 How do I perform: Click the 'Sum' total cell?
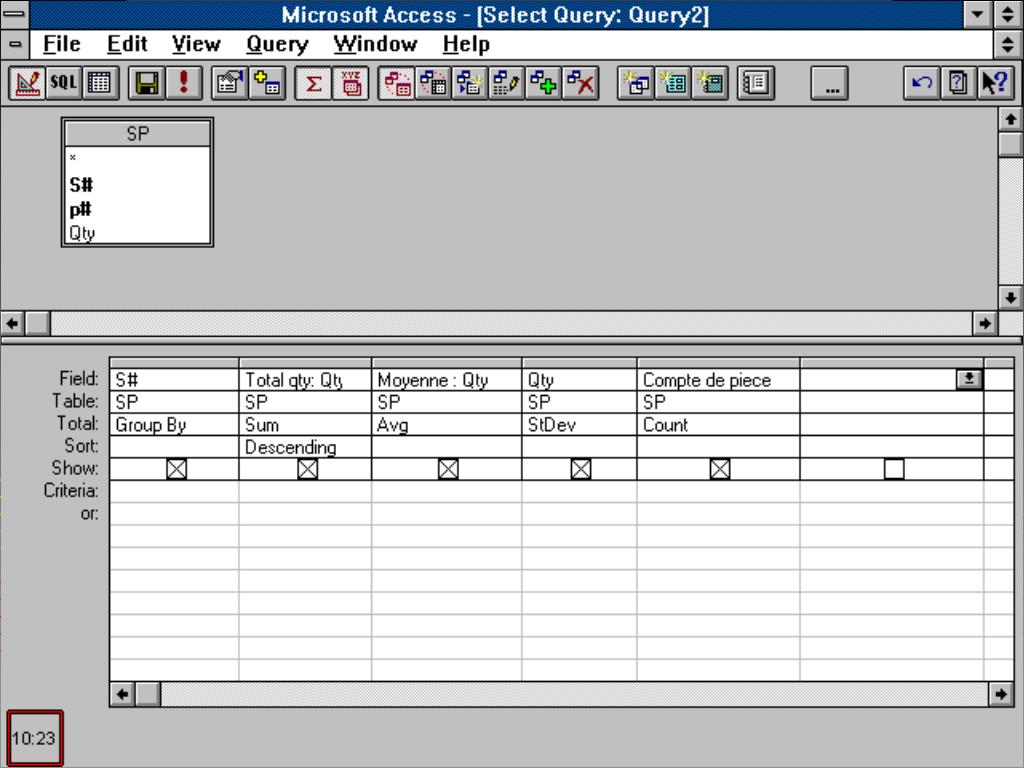(x=305, y=424)
